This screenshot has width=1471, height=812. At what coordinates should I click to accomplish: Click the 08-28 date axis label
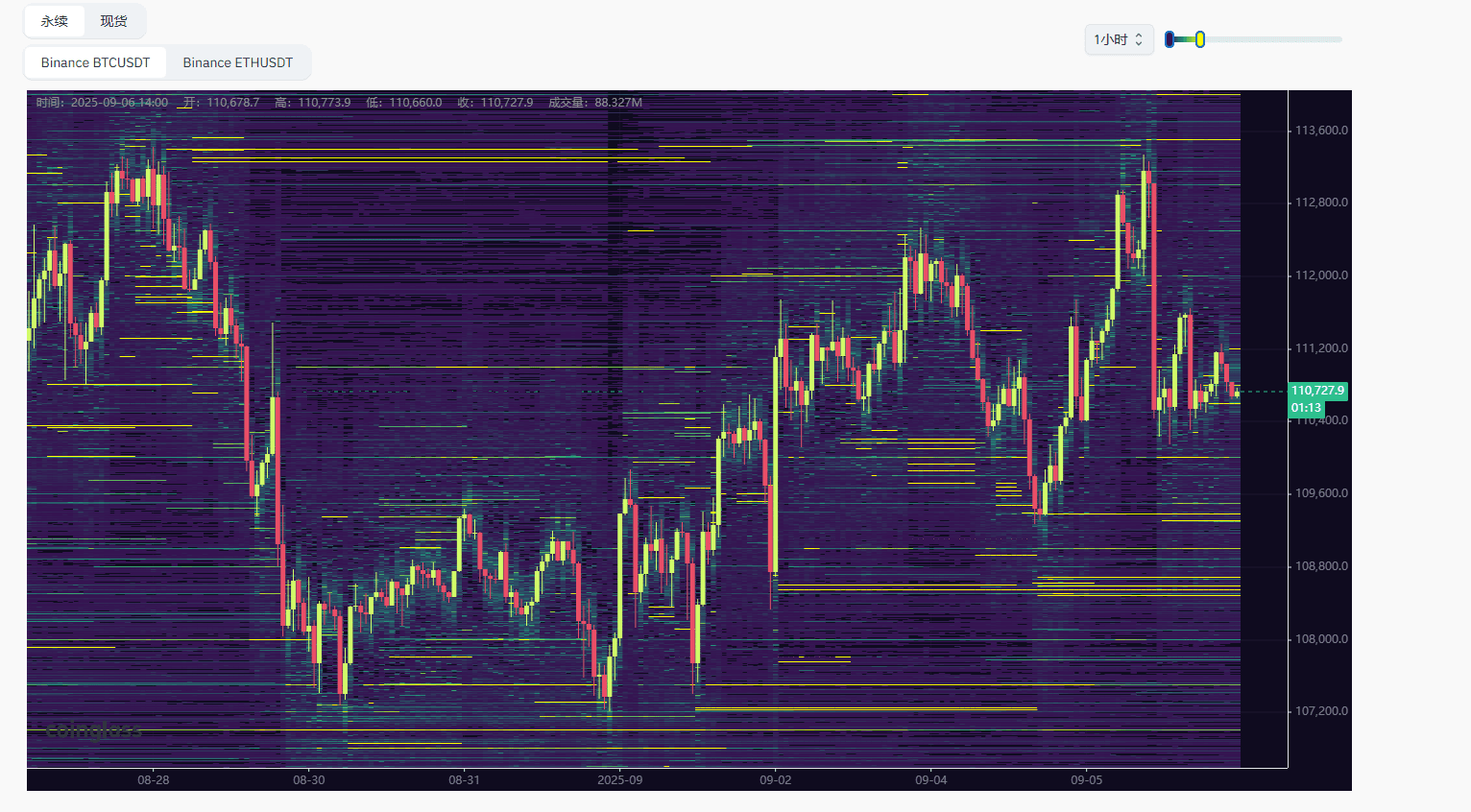click(154, 780)
